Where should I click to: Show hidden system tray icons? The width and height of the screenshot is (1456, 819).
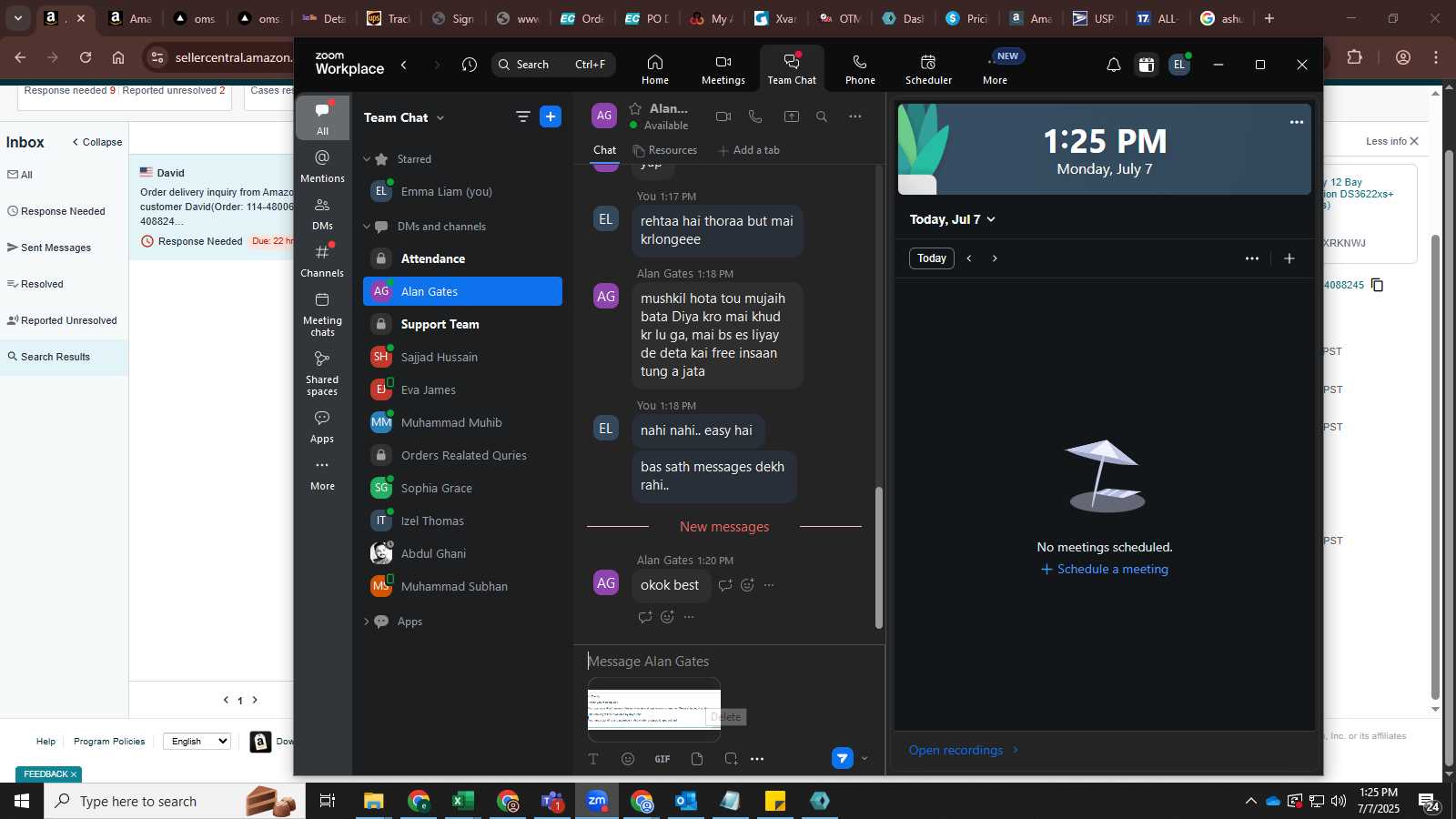pos(1250,801)
